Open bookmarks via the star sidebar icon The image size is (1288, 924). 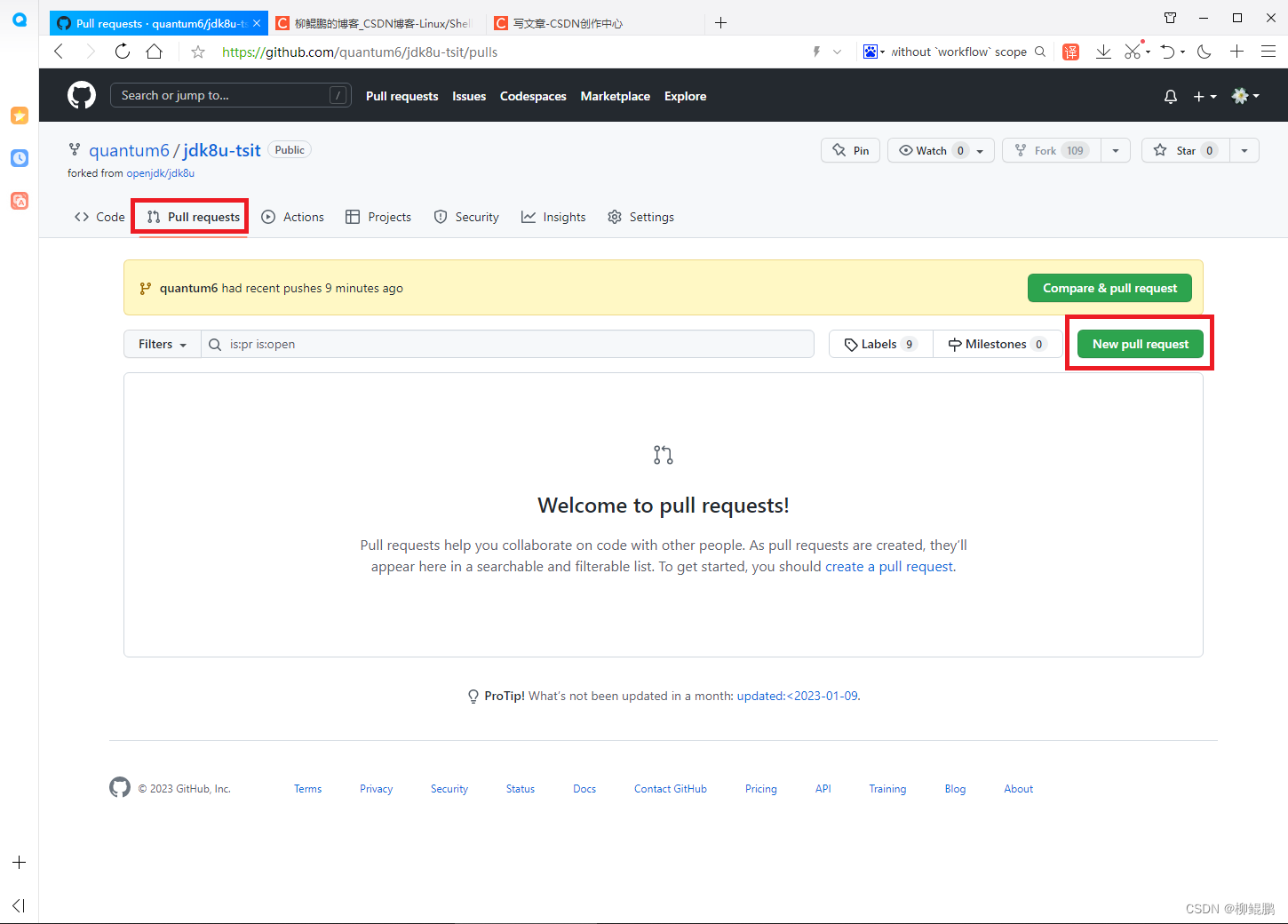[x=20, y=115]
